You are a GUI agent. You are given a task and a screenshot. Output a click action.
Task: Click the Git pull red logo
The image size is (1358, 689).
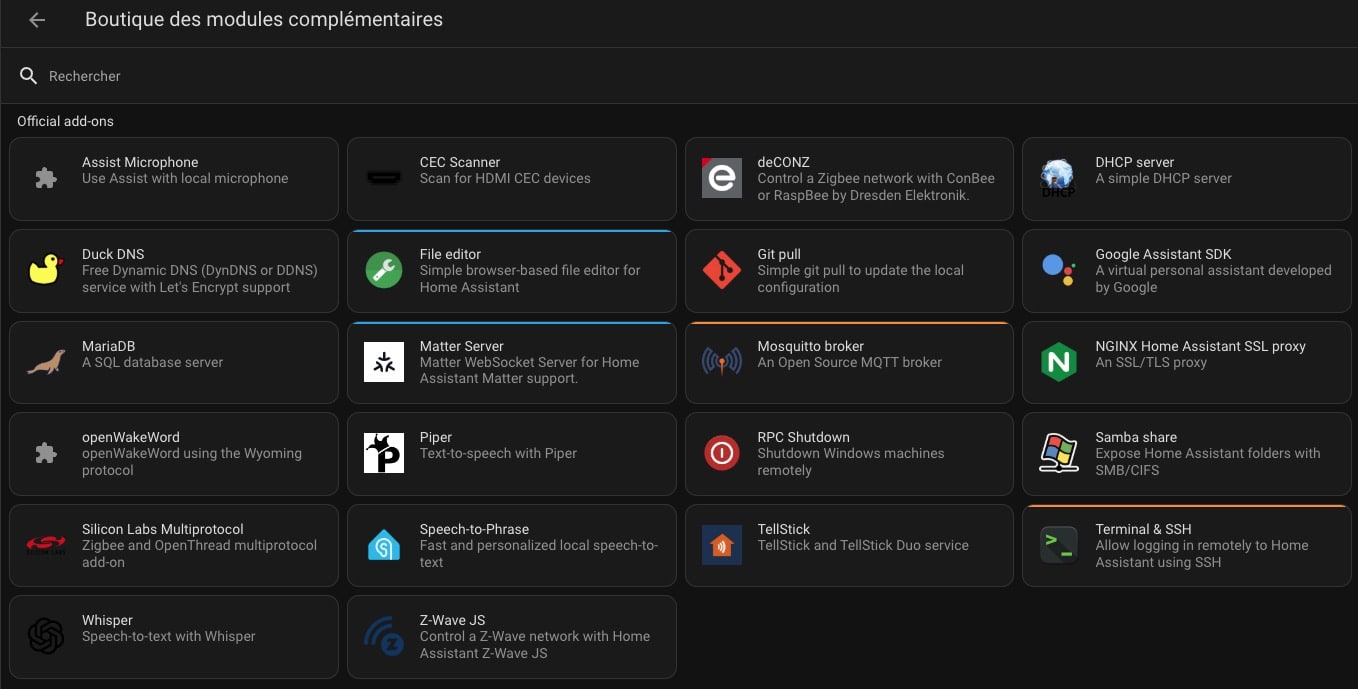pyautogui.click(x=722, y=271)
